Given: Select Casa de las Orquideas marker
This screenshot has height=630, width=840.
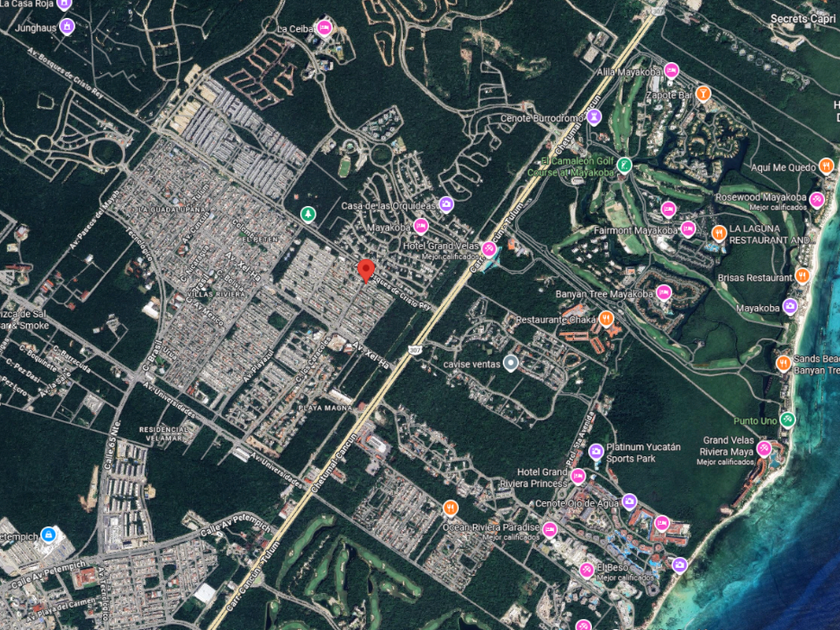Looking at the screenshot, I should point(446,204).
